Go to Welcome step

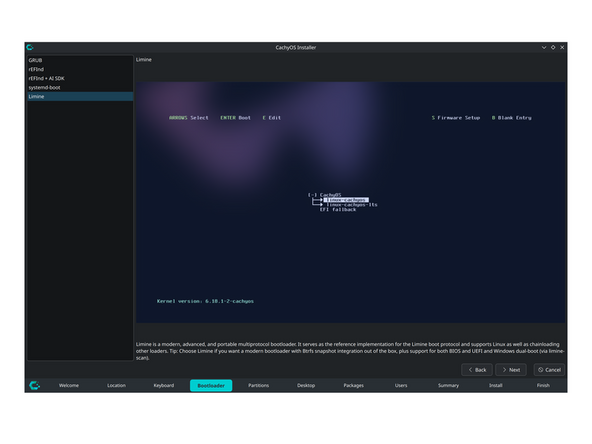tap(69, 385)
